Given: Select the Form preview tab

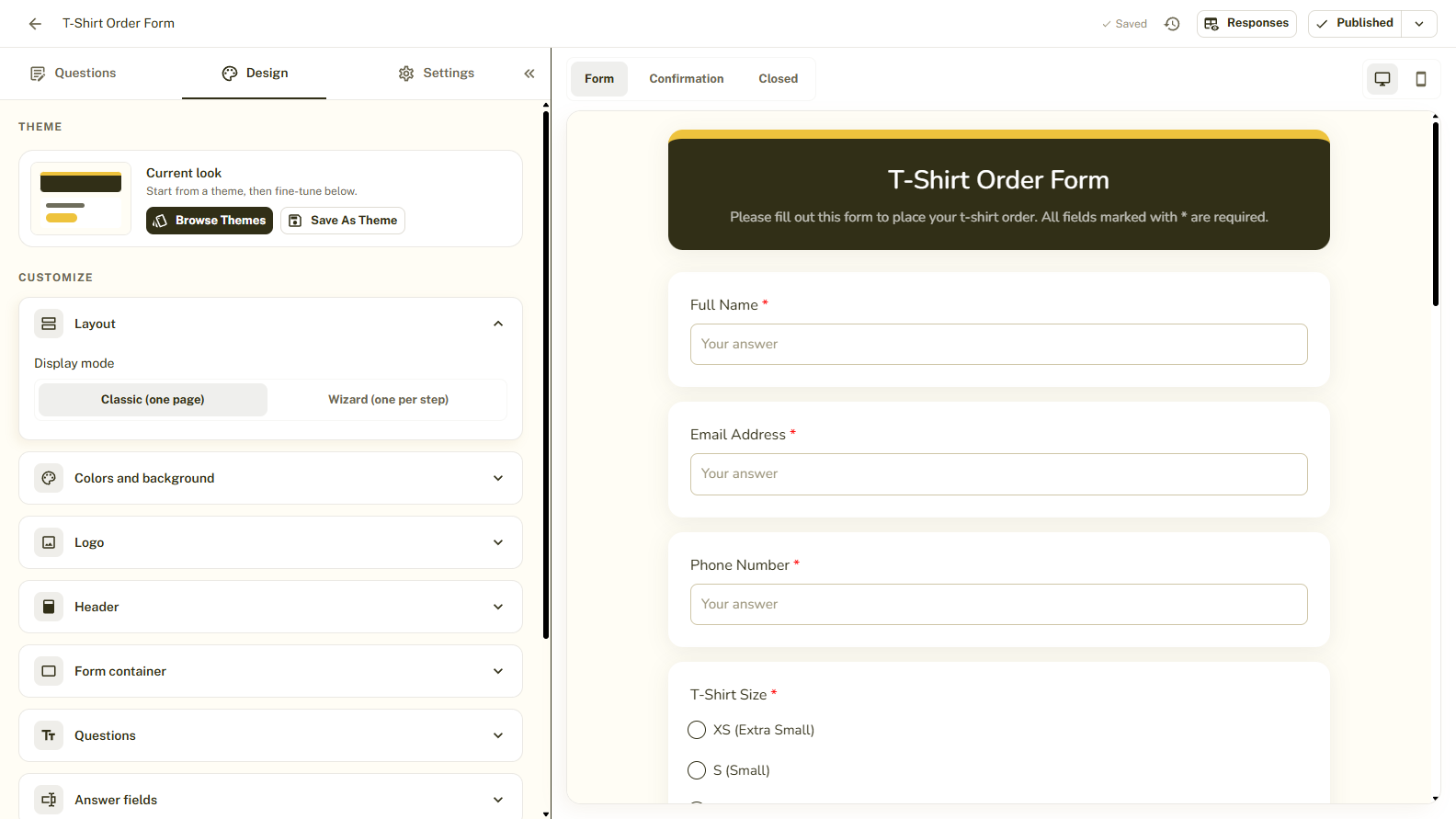Looking at the screenshot, I should click(599, 79).
